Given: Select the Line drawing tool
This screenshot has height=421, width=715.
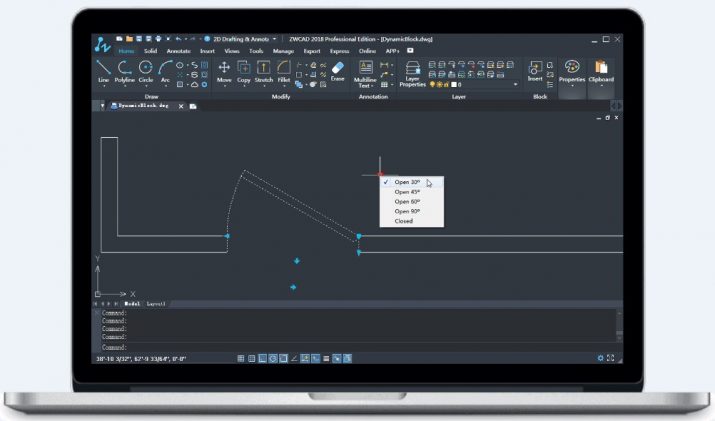Looking at the screenshot, I should click(x=103, y=70).
